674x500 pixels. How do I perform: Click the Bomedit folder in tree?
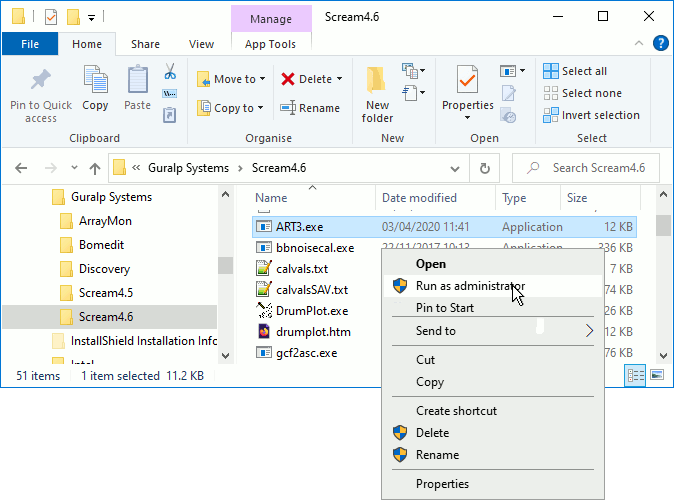tap(101, 245)
